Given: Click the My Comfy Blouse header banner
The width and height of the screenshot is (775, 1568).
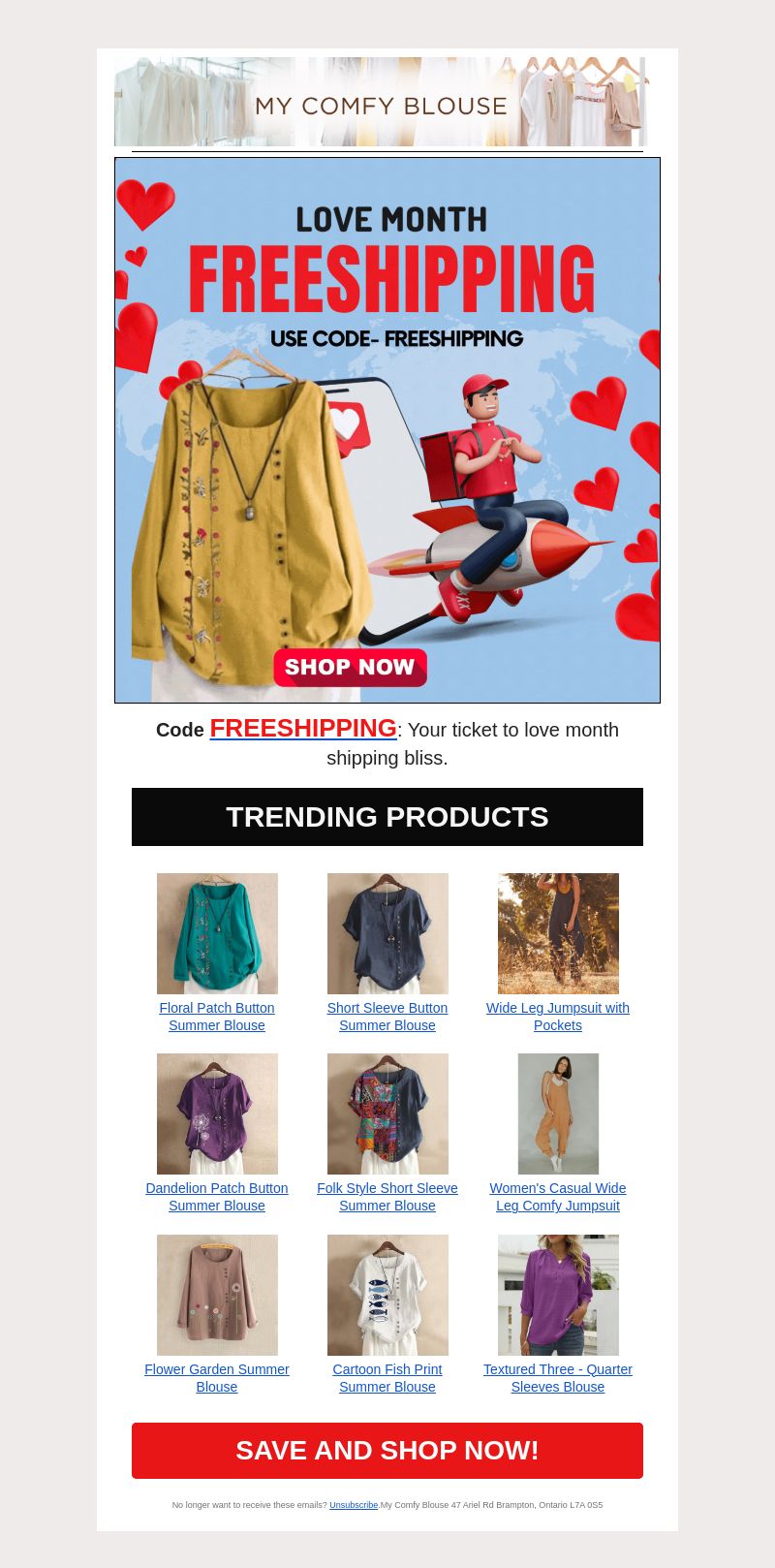Looking at the screenshot, I should (381, 102).
